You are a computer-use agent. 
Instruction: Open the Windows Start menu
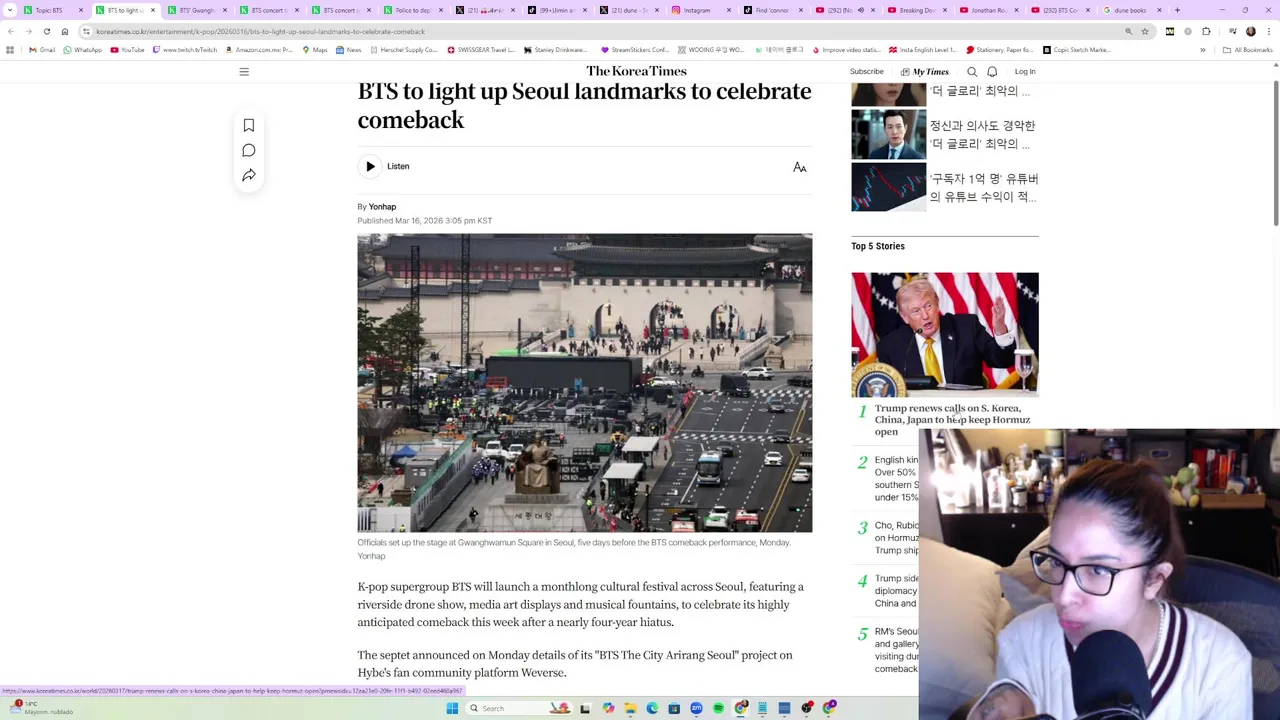coord(452,708)
